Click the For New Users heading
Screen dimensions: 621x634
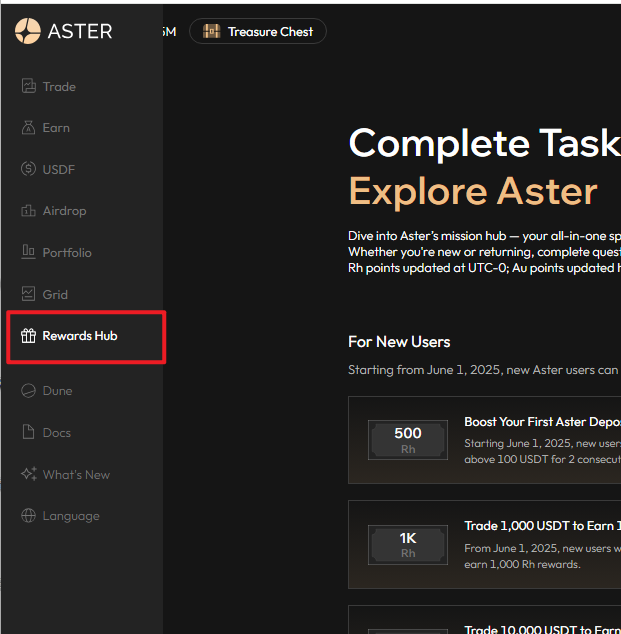tap(399, 342)
